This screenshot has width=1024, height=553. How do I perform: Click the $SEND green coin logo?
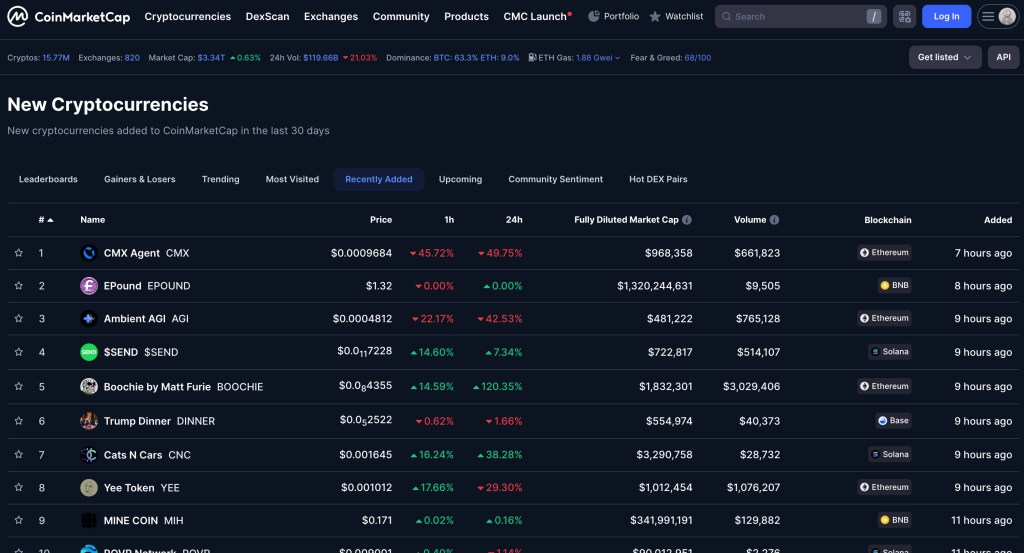(88, 352)
